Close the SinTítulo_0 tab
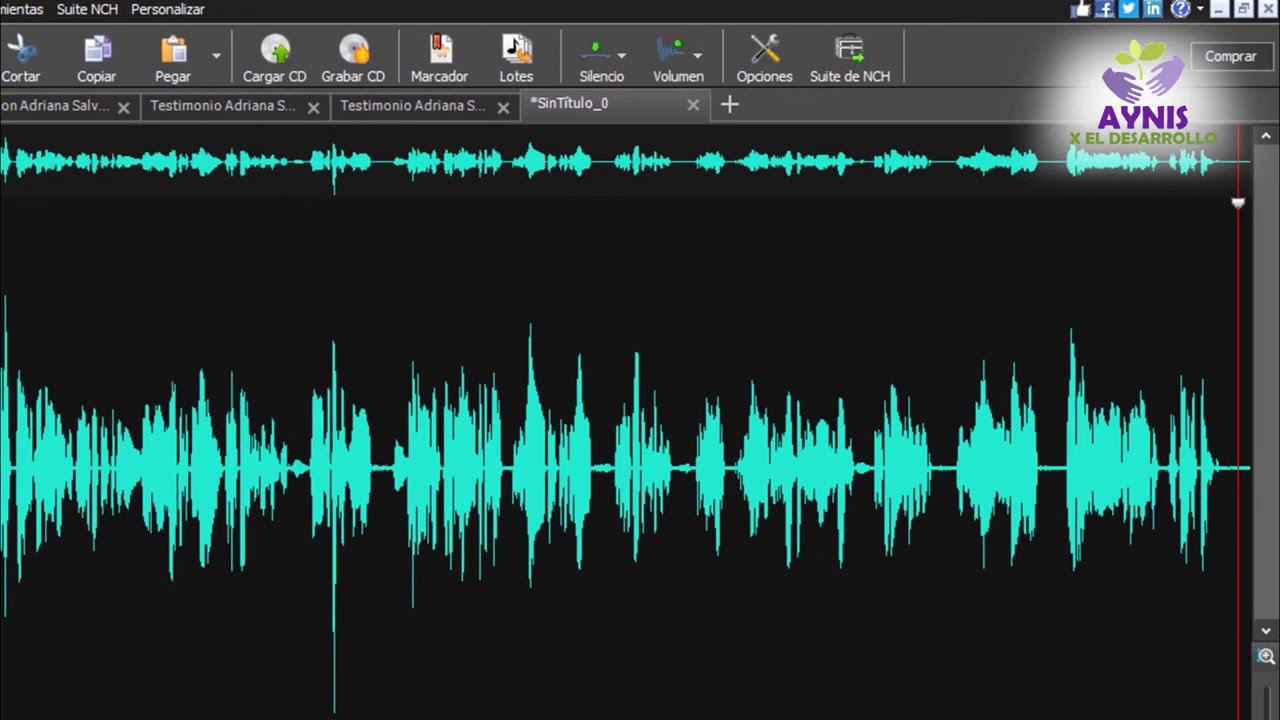The height and width of the screenshot is (720, 1280). (x=693, y=105)
